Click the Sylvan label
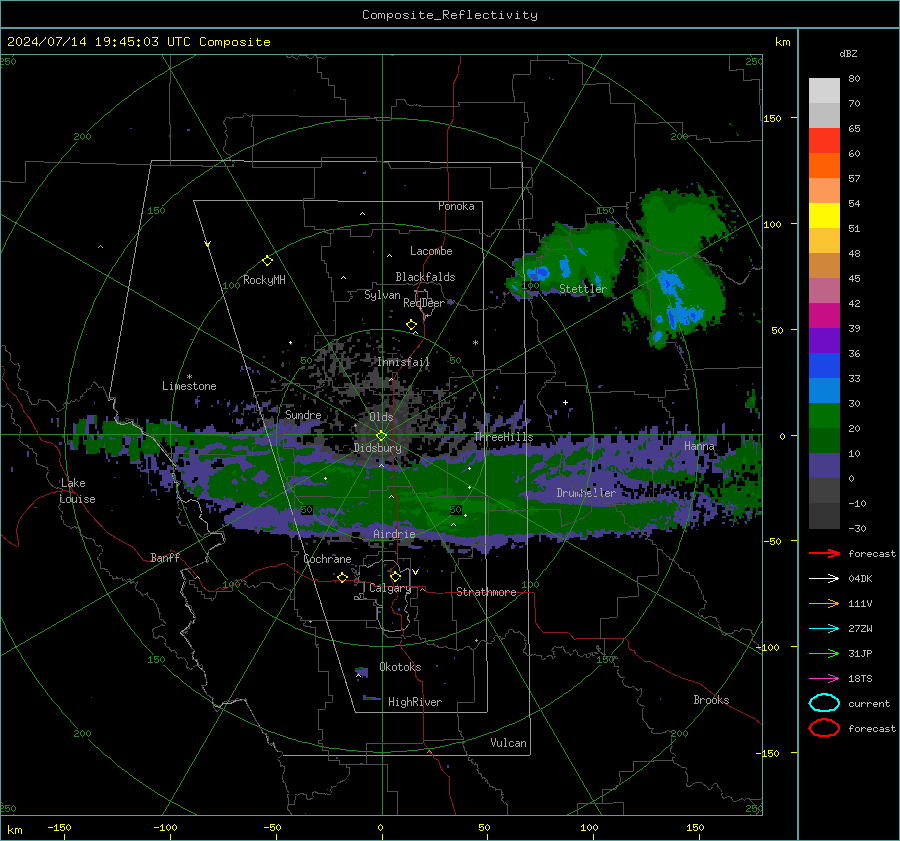 pyautogui.click(x=382, y=295)
